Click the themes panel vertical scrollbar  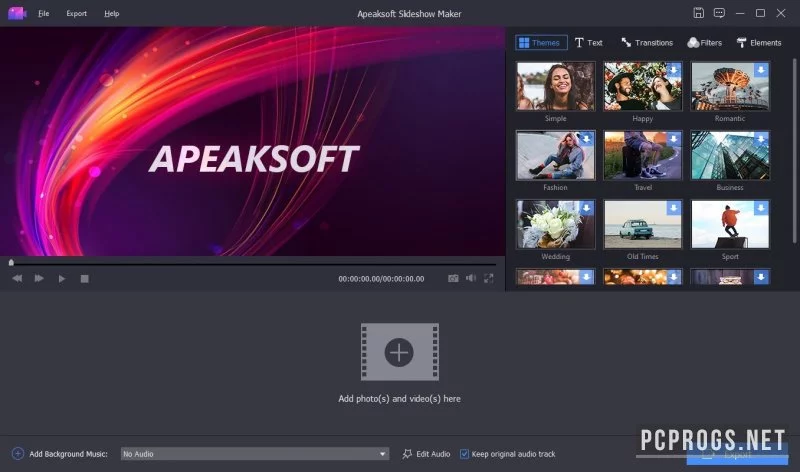[794, 151]
